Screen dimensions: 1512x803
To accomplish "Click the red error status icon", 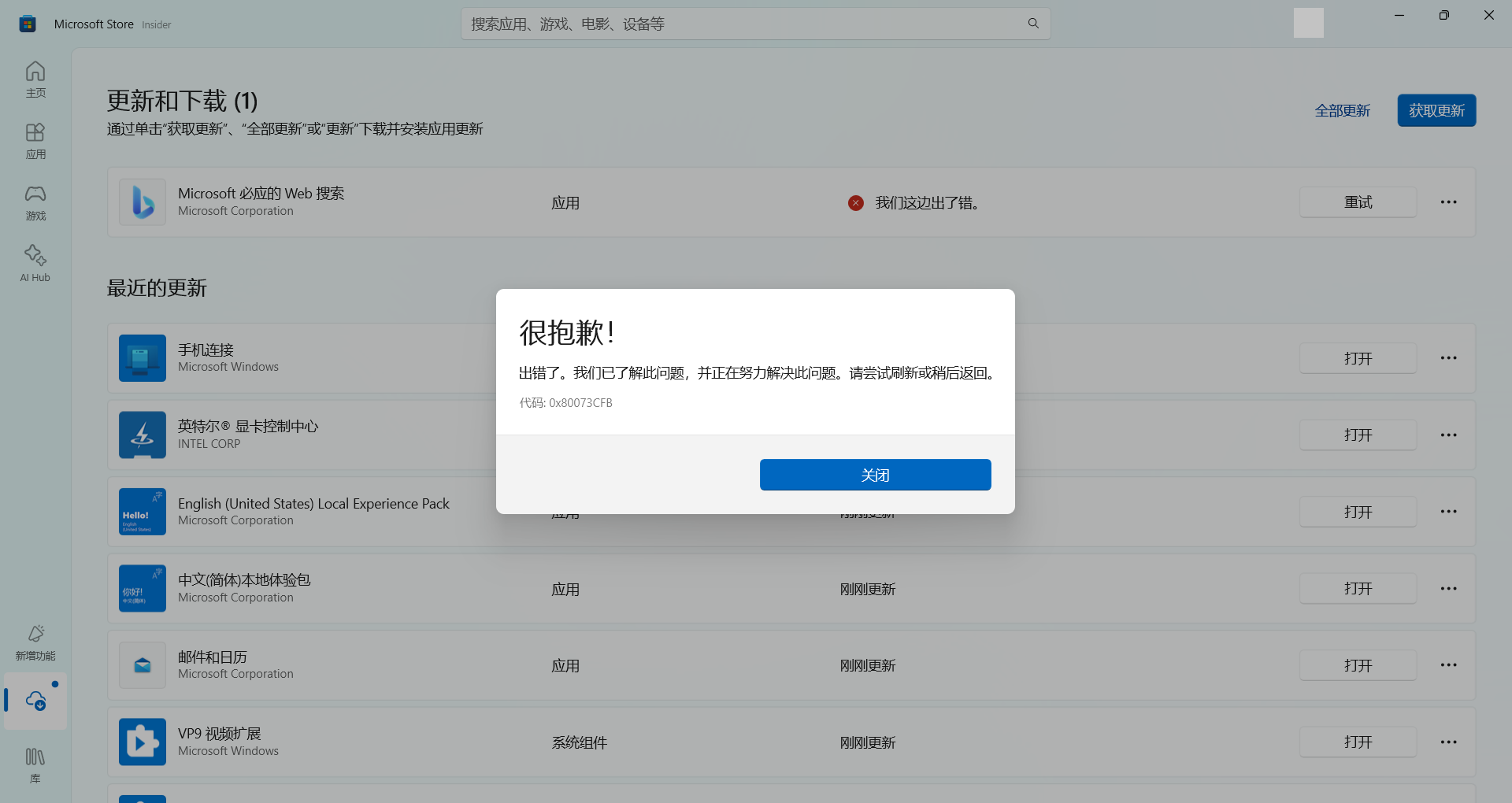I will (856, 203).
